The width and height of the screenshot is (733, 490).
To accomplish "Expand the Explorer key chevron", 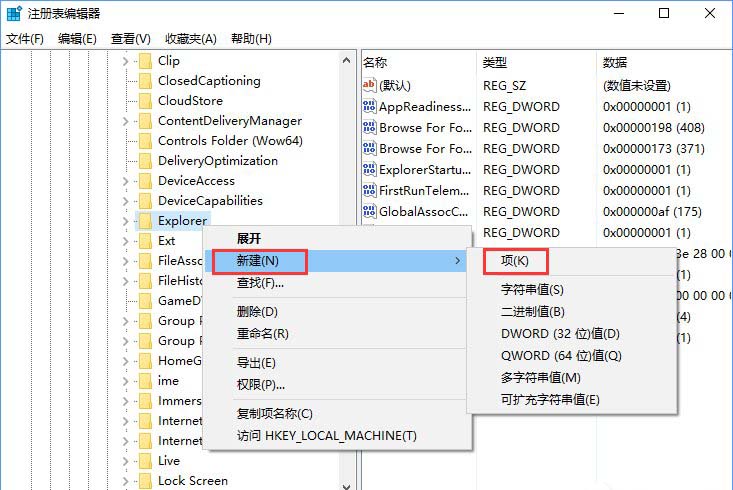I will point(125,221).
